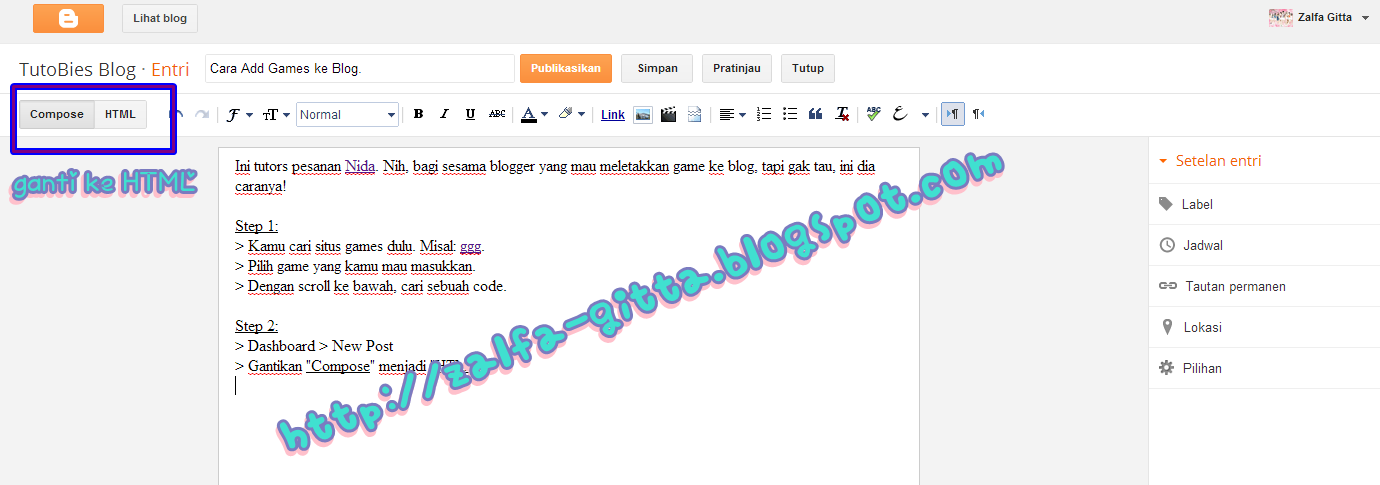Screen dimensions: 1380x485
Task: Click the redo arrow icon
Action: tap(202, 115)
